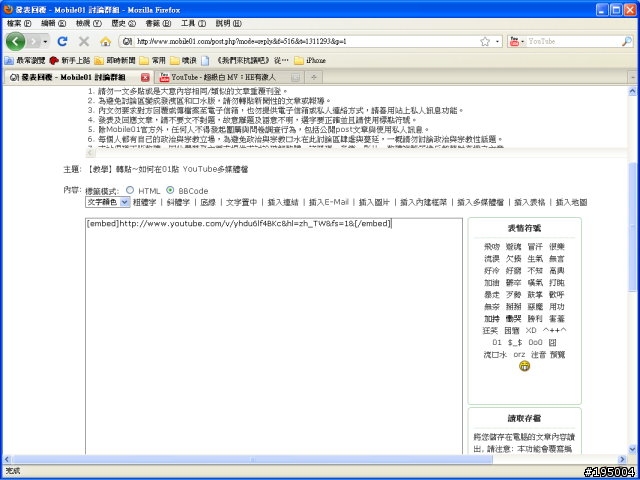Bookmark page with the star icon
The height and width of the screenshot is (480, 640).
click(485, 42)
